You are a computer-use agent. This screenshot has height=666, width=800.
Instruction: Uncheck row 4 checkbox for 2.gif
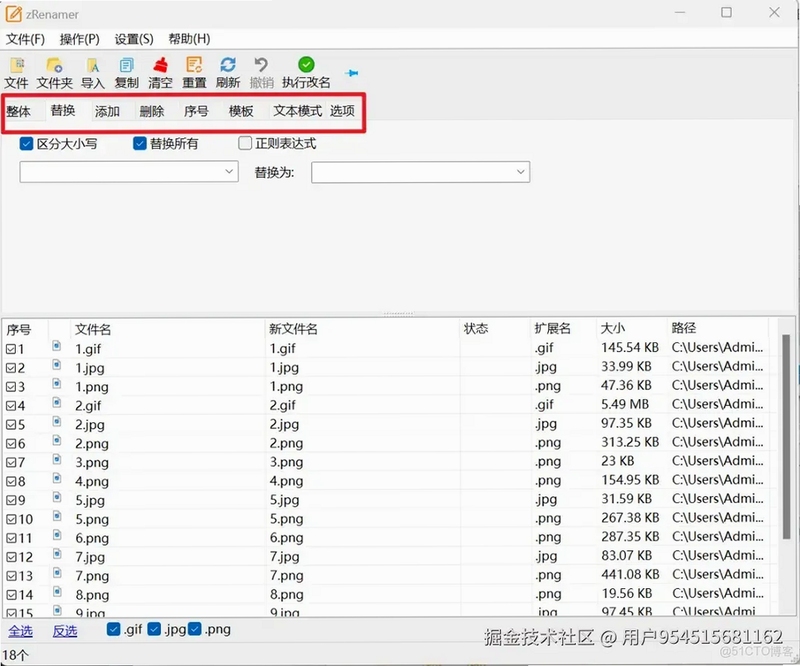point(11,406)
